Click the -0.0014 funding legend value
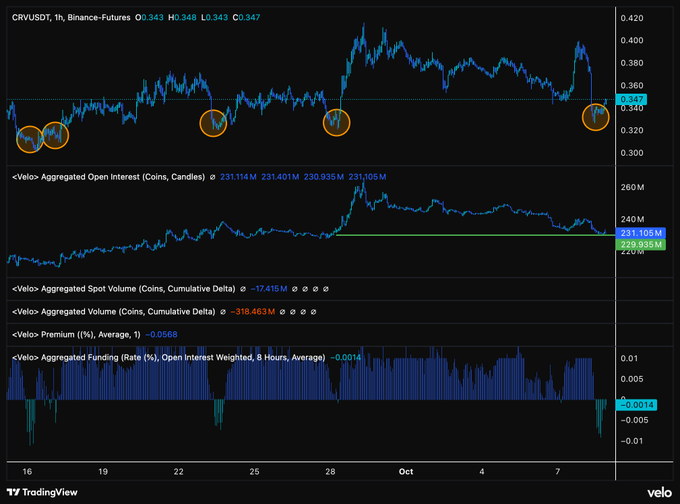Screen dimensions: 680x504 tap(346, 357)
